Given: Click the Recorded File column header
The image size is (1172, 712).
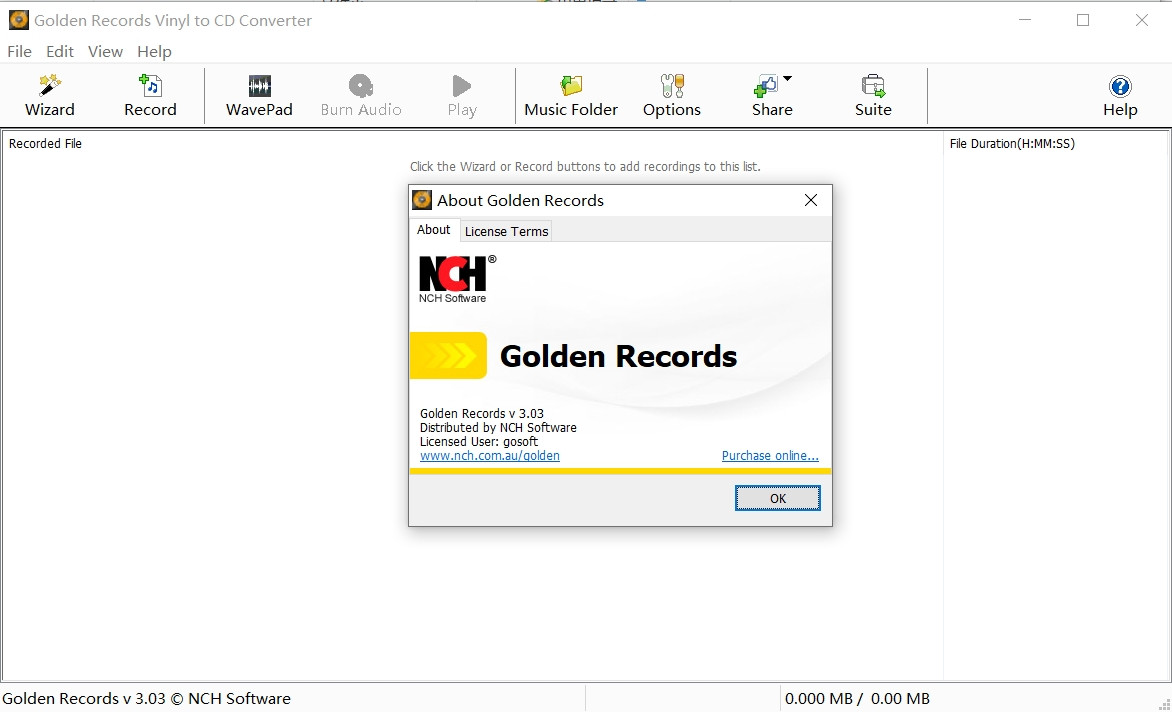Looking at the screenshot, I should pos(46,143).
